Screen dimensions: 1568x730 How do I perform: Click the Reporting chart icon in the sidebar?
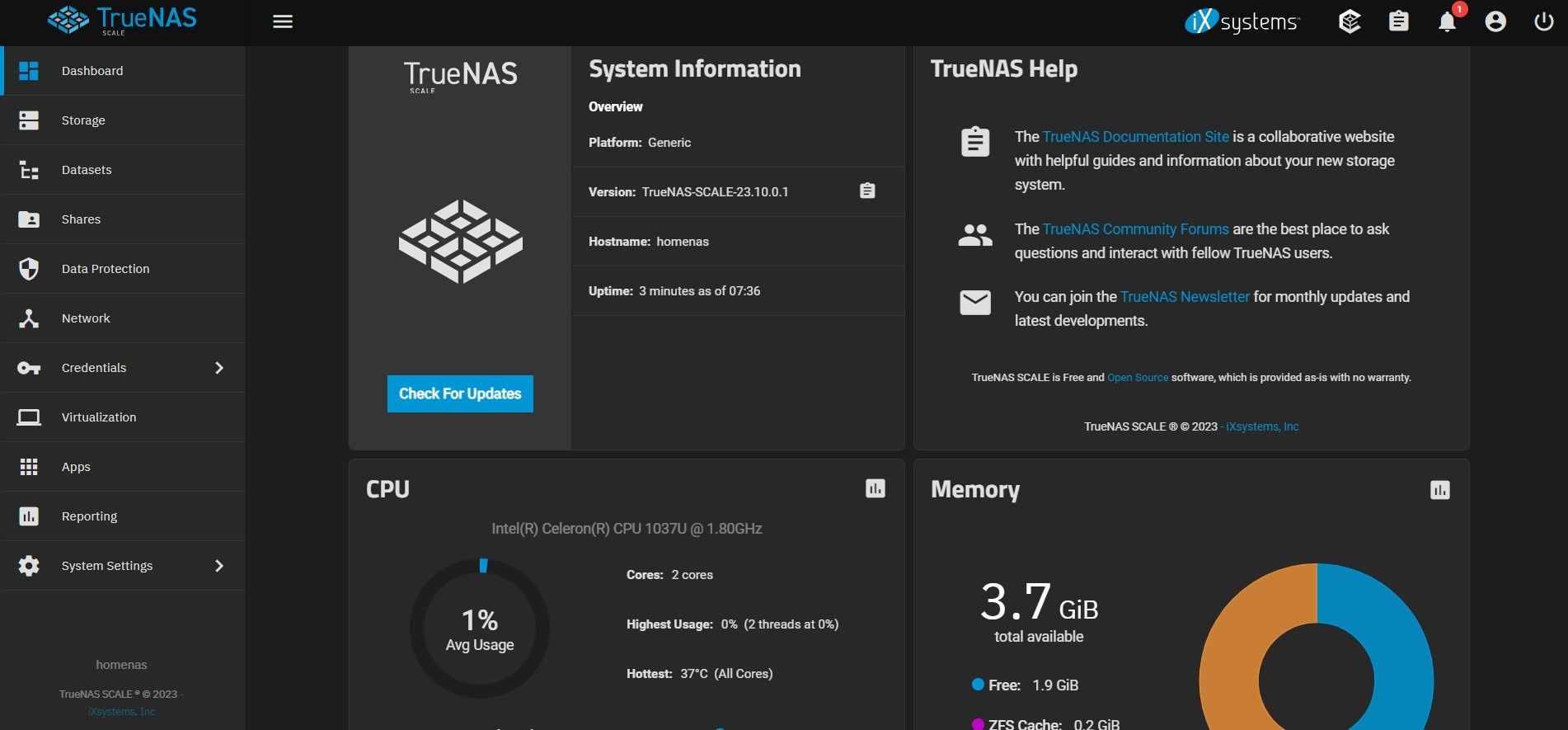click(29, 516)
